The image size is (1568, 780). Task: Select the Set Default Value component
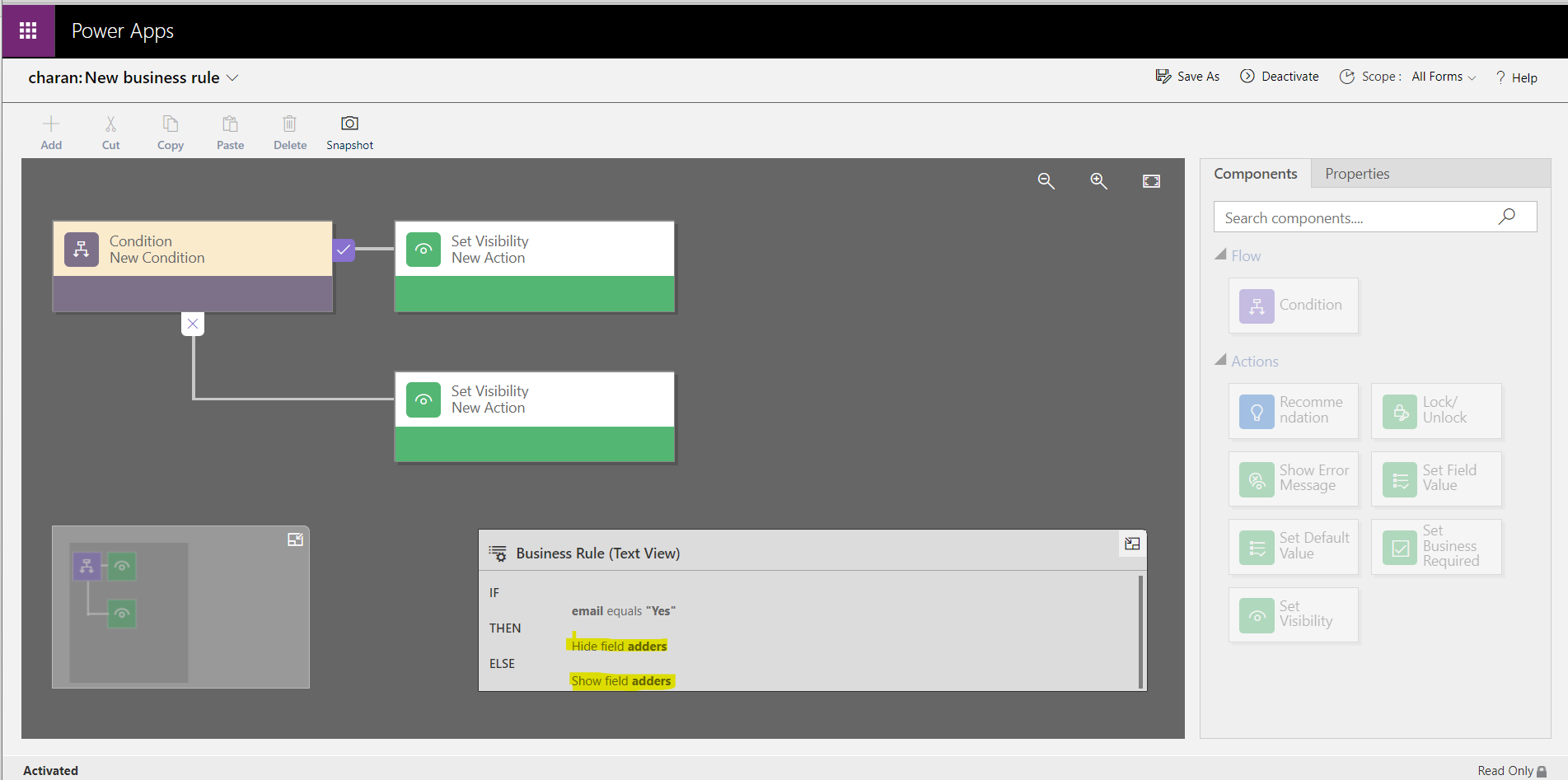pyautogui.click(x=1293, y=547)
